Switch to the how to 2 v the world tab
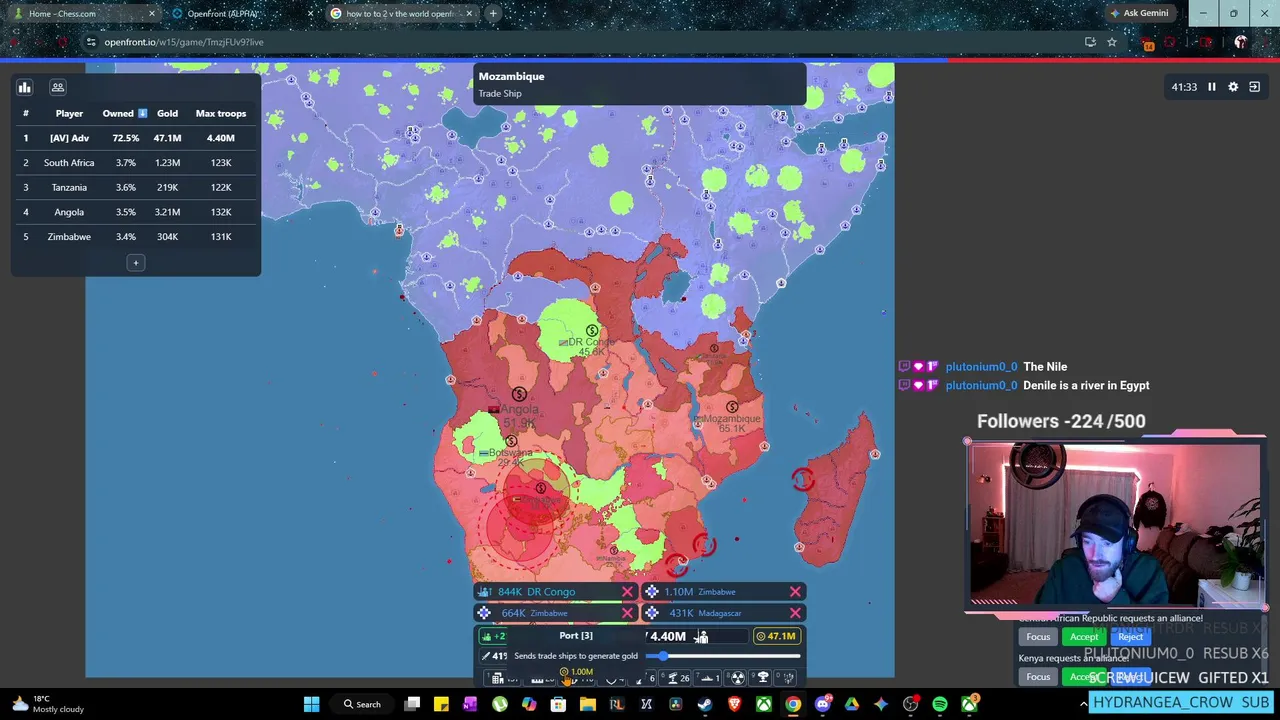Viewport: 1280px width, 720px height. tap(400, 13)
